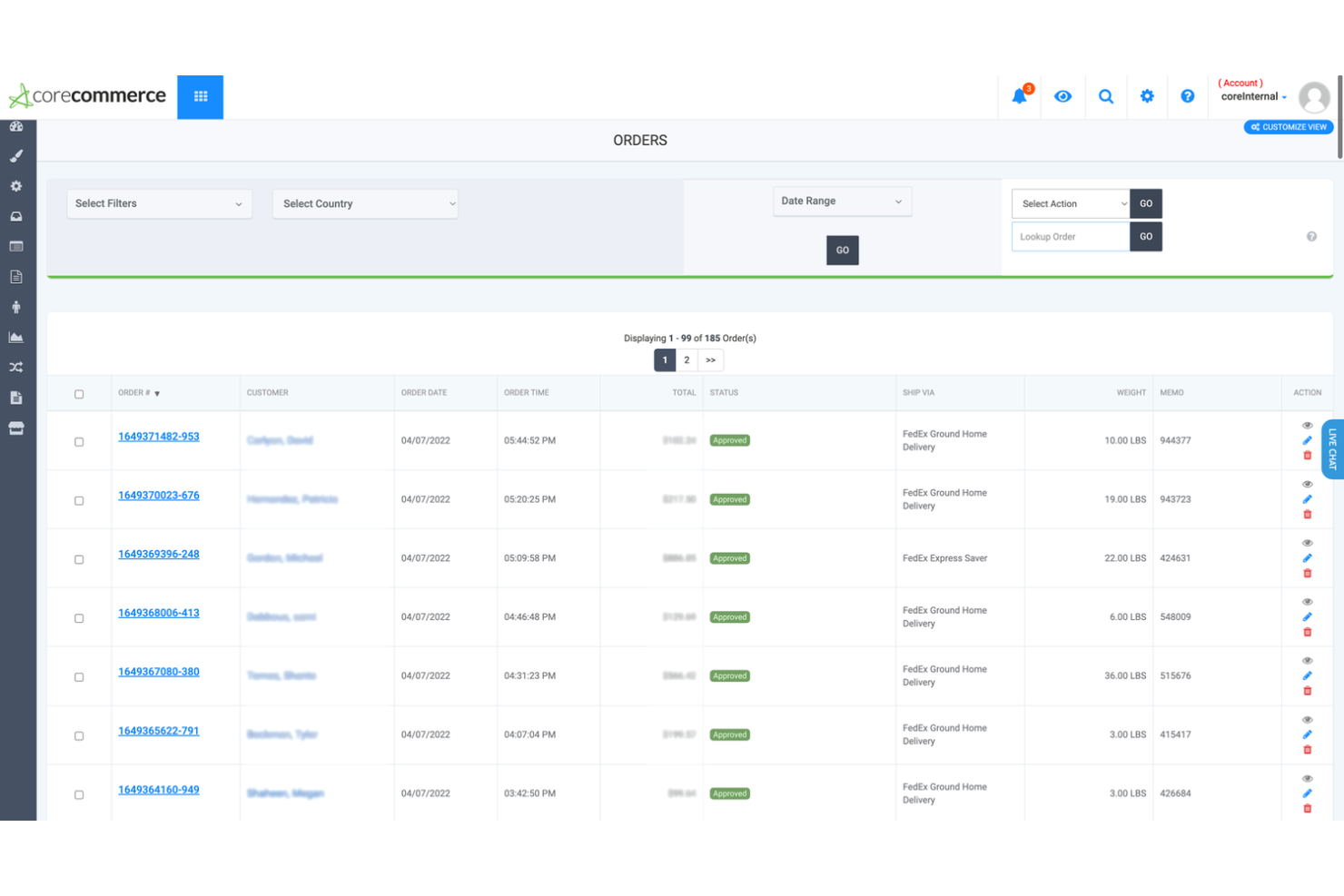
Task: Open the credit card icon in sidebar
Action: click(16, 246)
